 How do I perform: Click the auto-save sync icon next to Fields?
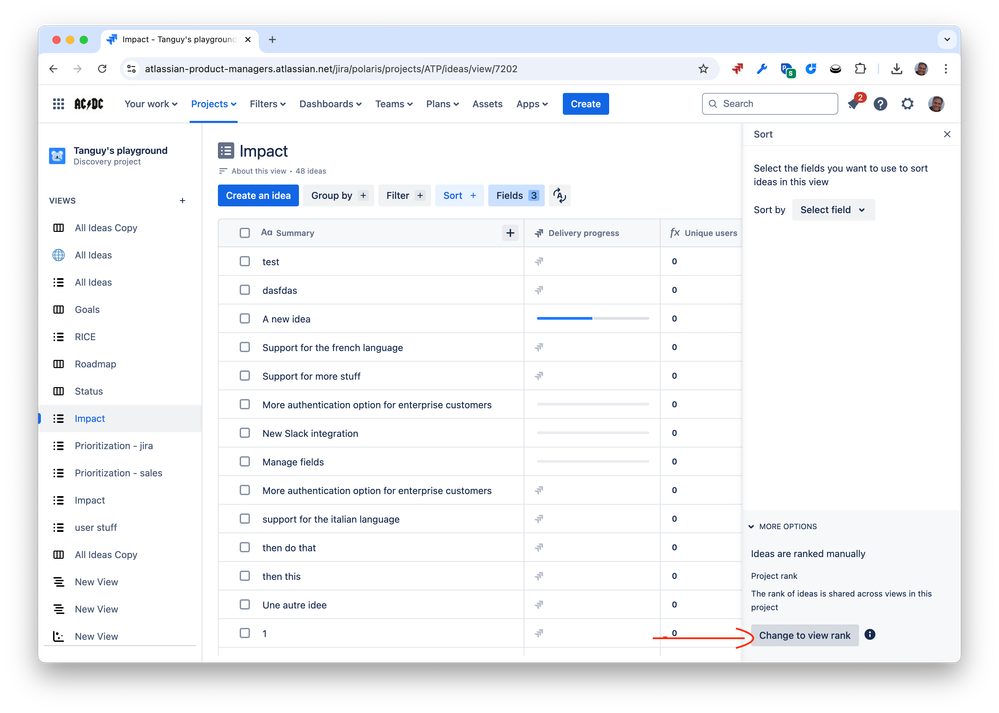tap(559, 196)
